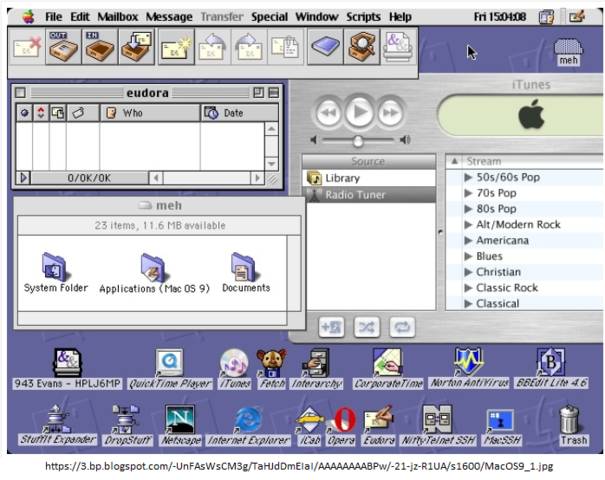
Task: Sort eudora mailbox by Date column
Action: [239, 113]
